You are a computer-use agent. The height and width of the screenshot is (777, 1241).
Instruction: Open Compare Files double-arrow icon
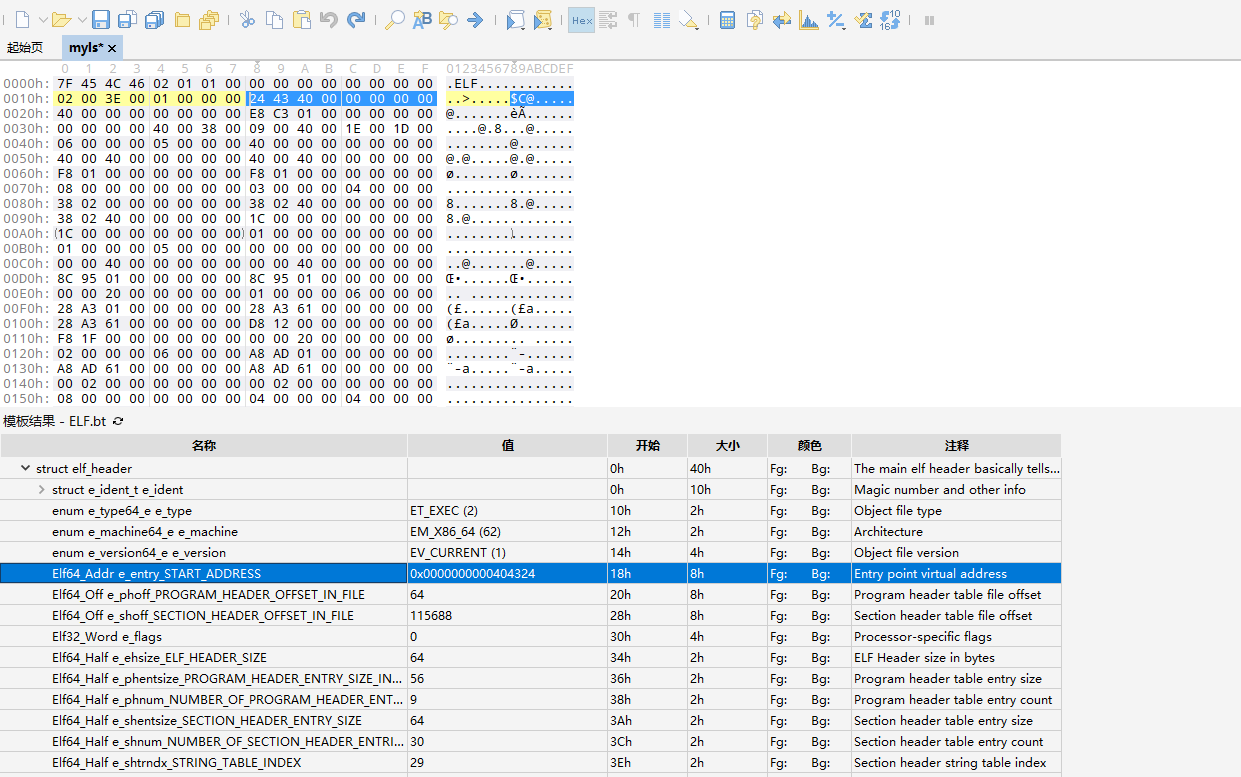782,20
